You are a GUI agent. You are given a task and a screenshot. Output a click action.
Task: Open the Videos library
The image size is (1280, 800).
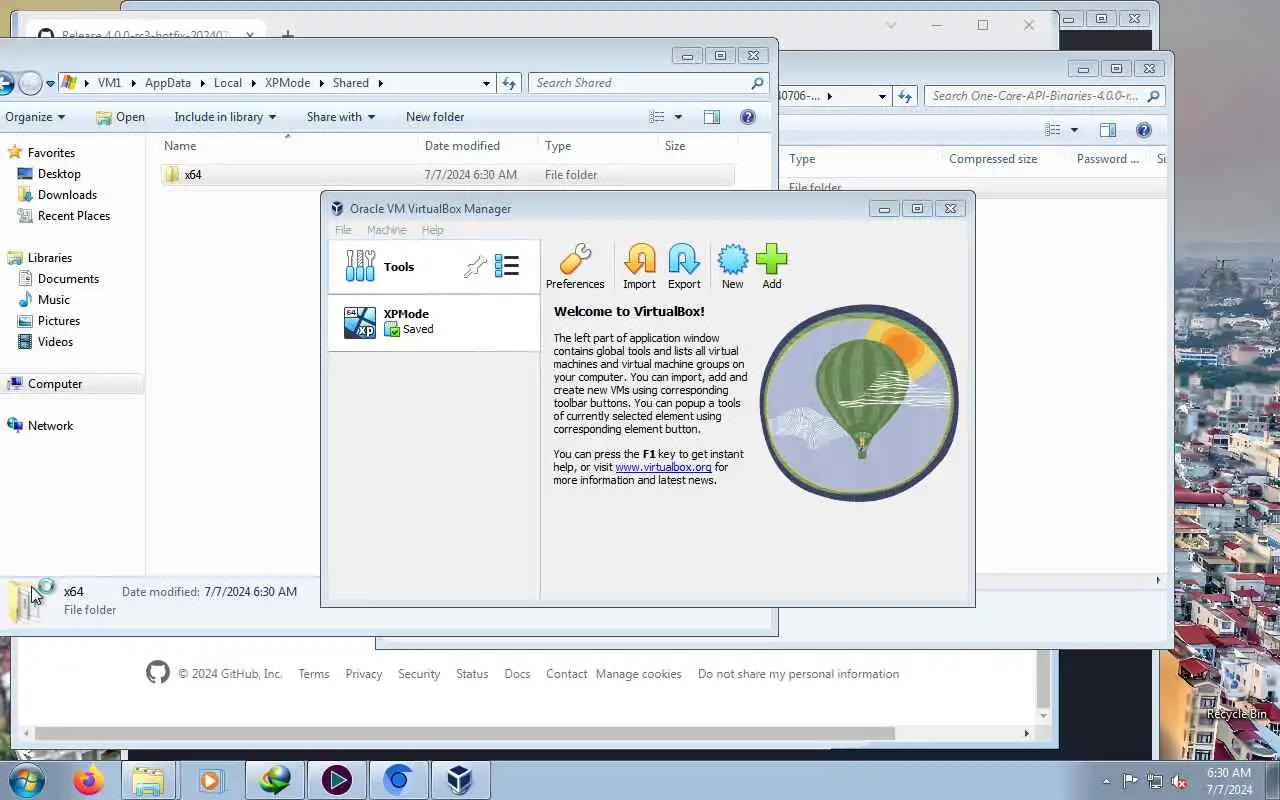pos(55,342)
